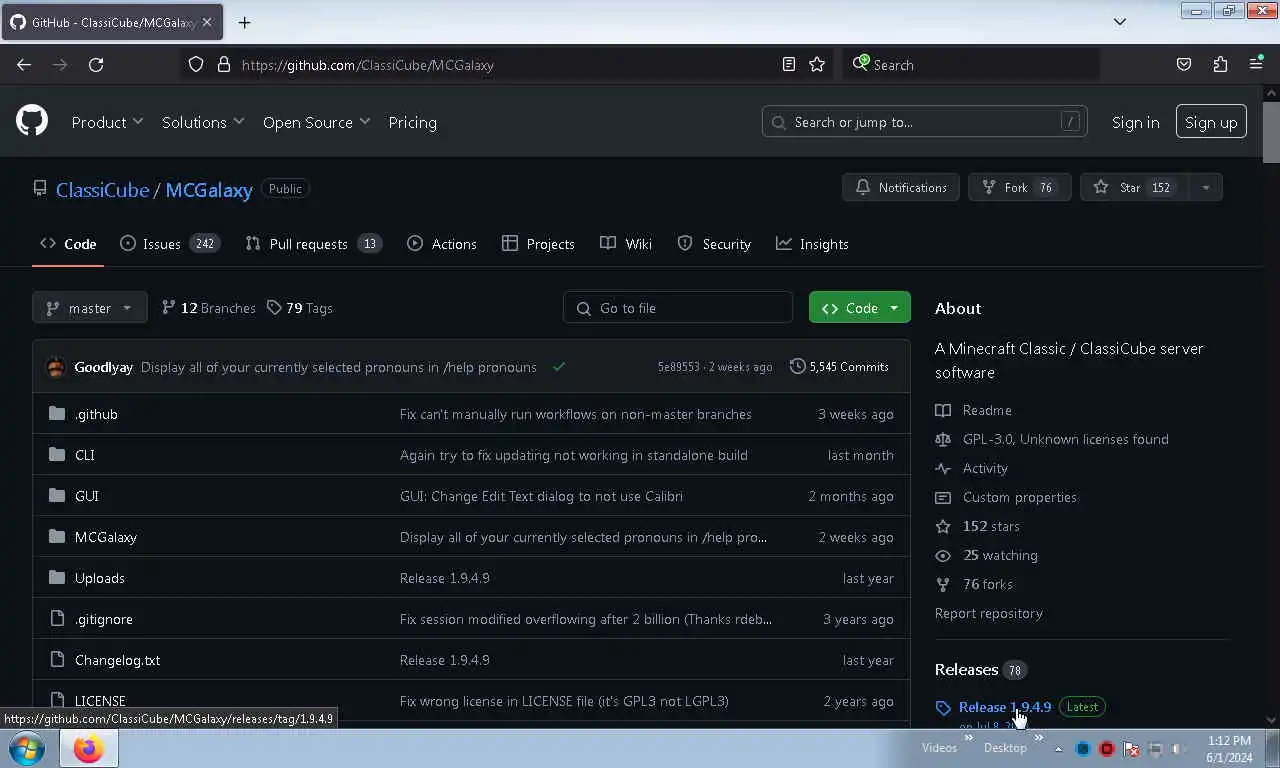
Task: Toggle reader view icon in address bar
Action: pyautogui.click(x=789, y=64)
